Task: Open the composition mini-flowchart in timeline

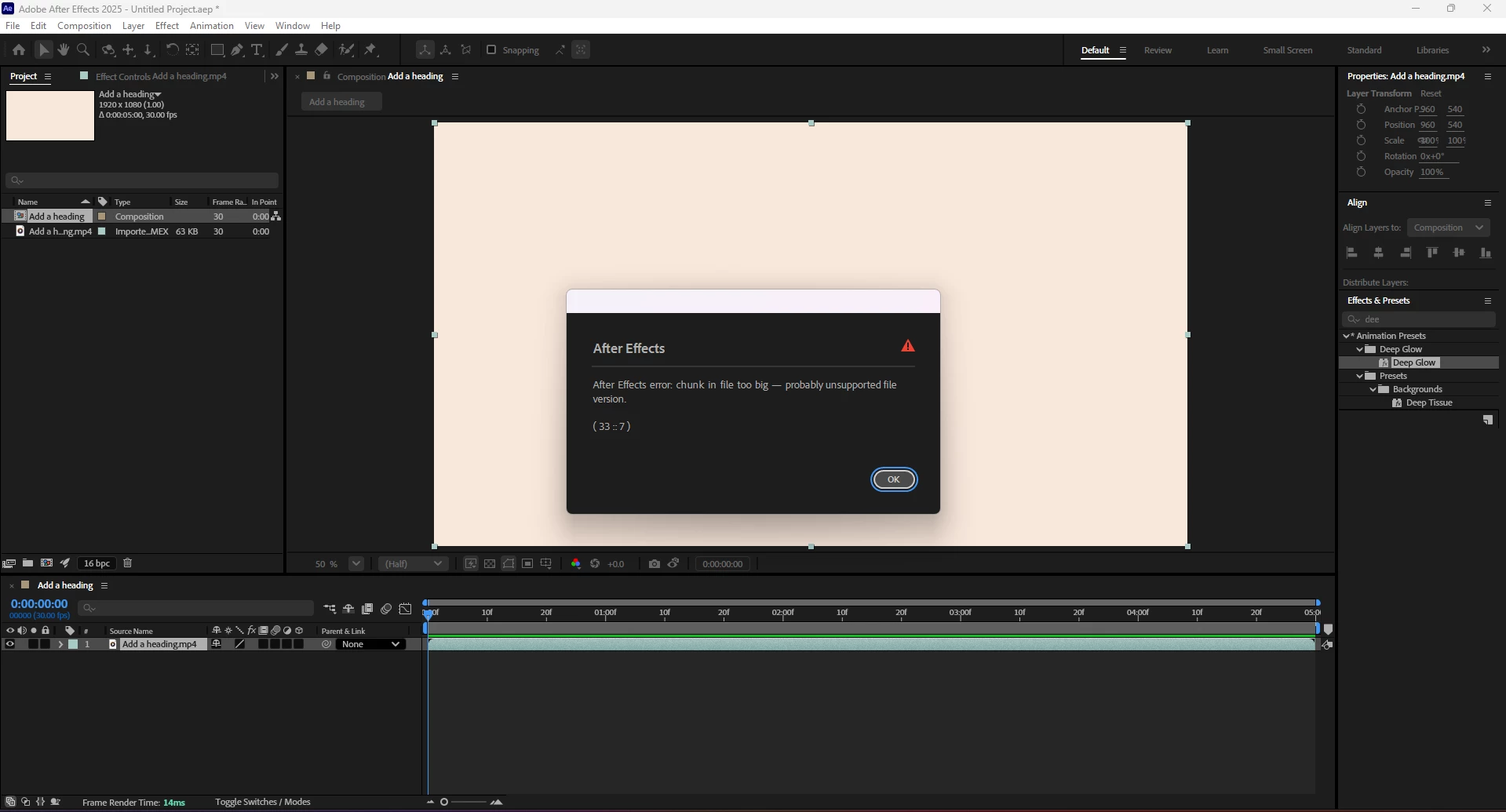Action: tap(330, 609)
